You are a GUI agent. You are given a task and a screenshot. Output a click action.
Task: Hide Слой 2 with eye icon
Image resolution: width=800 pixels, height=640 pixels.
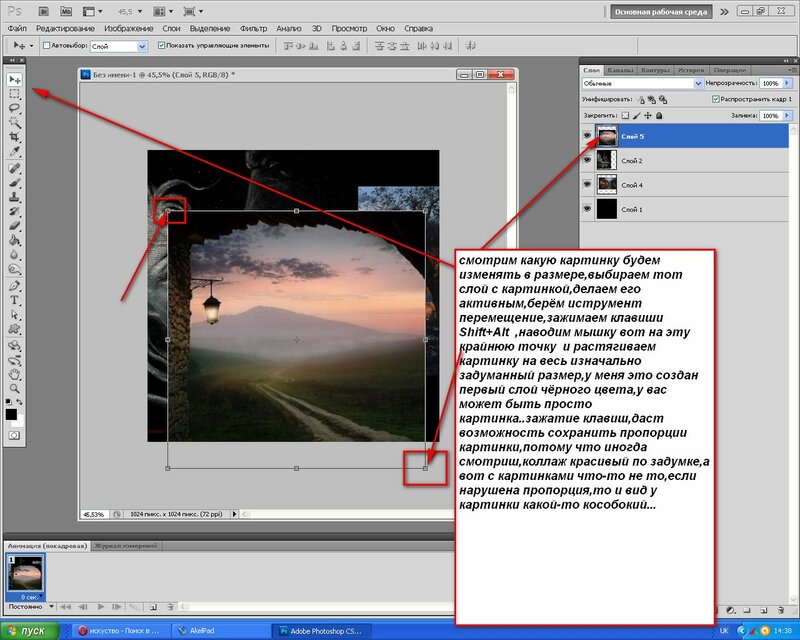coord(587,160)
